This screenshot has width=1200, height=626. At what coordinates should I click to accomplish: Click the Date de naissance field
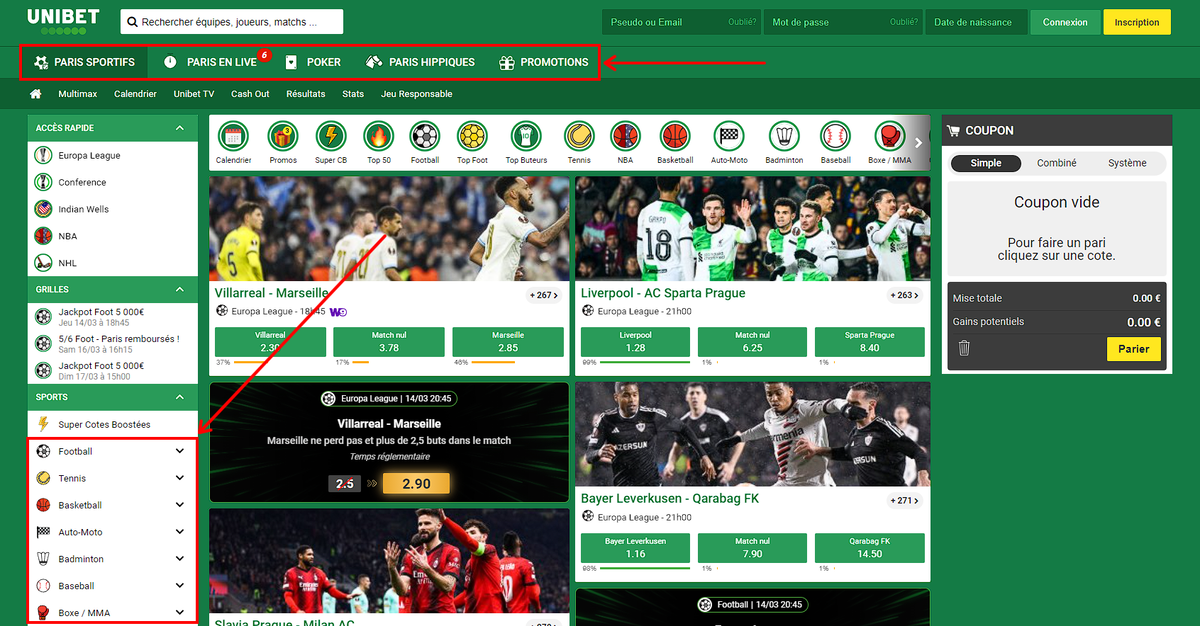pos(975,22)
